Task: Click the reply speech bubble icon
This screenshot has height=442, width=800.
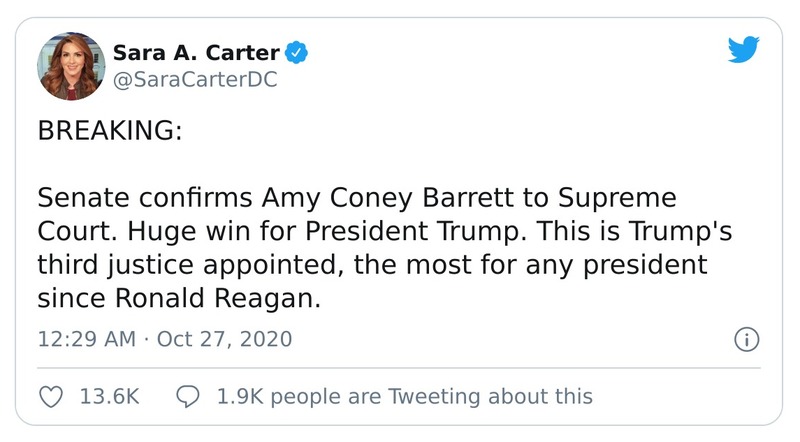Action: [x=189, y=396]
